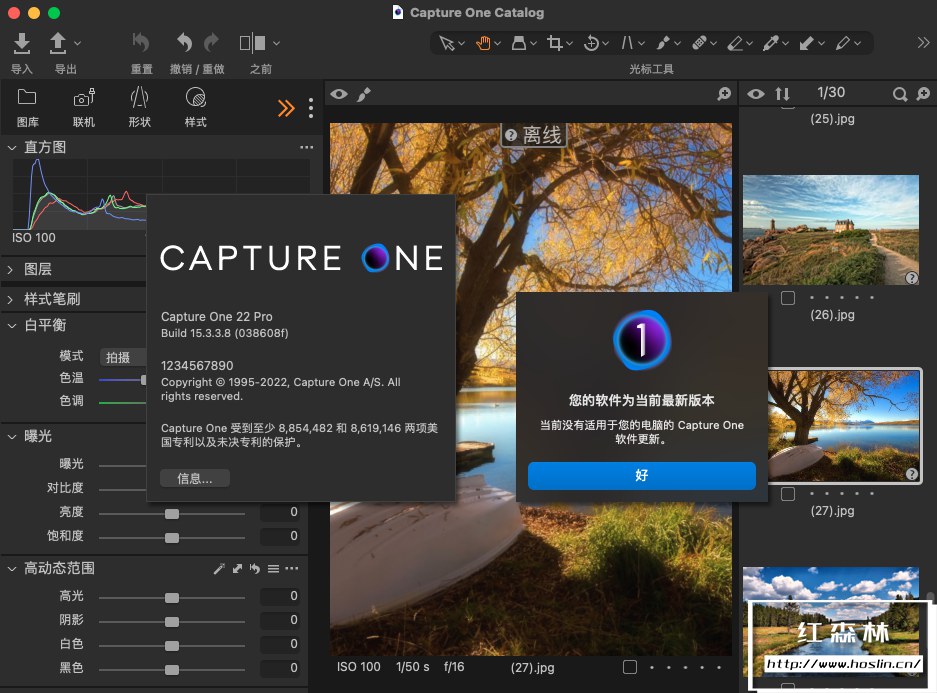Pick the arrow select cursor tool
Image resolution: width=937 pixels, height=693 pixels.
[447, 43]
